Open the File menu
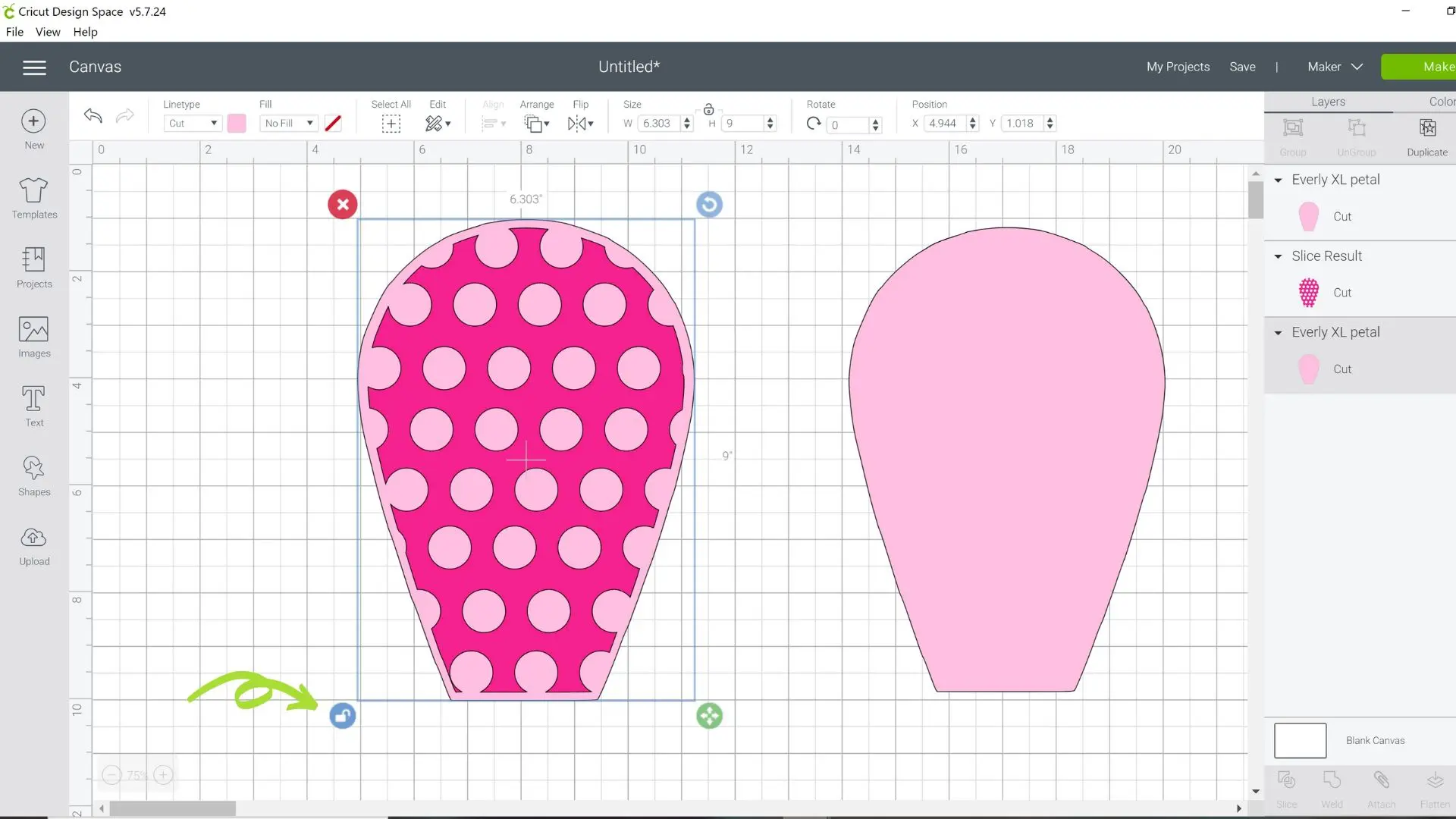 coord(14,32)
